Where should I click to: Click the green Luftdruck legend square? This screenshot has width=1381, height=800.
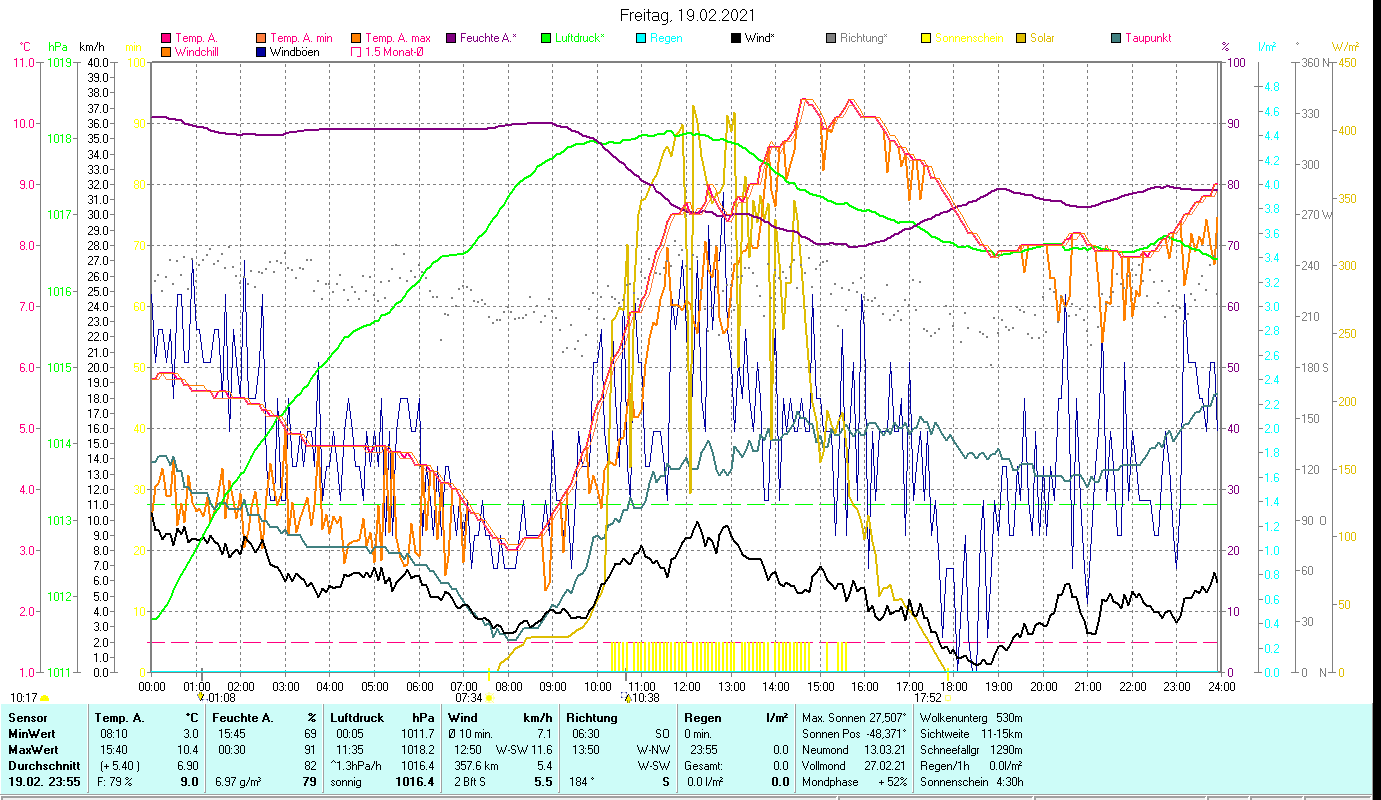tap(545, 38)
